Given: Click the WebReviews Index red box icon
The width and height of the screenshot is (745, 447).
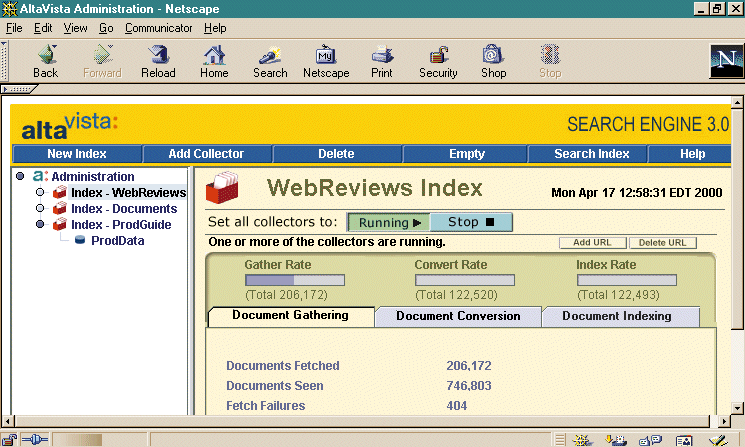Looking at the screenshot, I should coord(222,188).
